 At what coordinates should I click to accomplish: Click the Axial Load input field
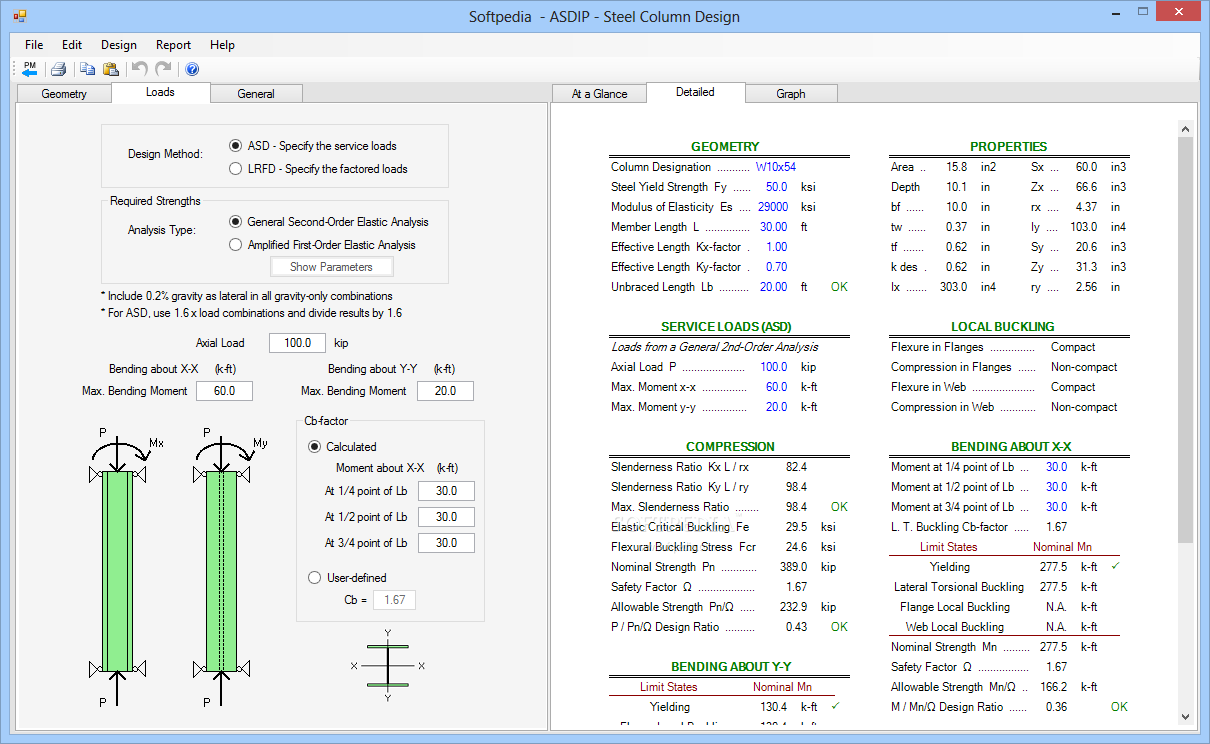[297, 343]
